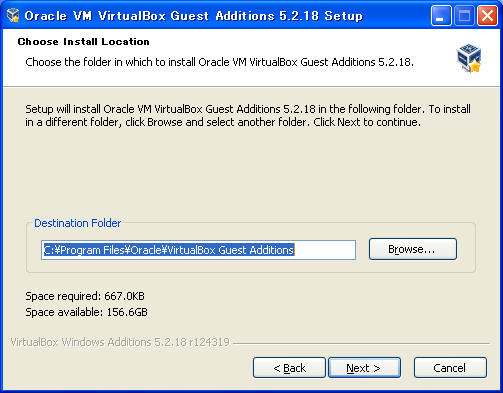Image resolution: width=503 pixels, height=393 pixels.
Task: Click the "Destination Folder" group label
Action: (78, 223)
